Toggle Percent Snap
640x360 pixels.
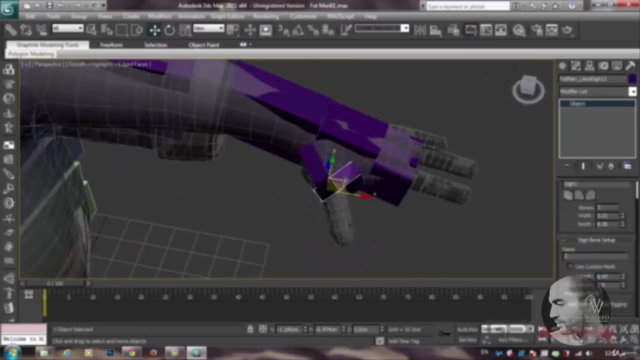pyautogui.click(x=313, y=30)
